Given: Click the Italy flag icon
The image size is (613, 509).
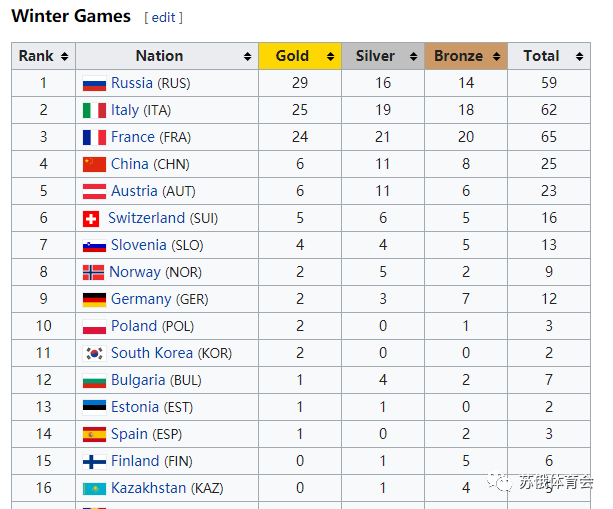Looking at the screenshot, I should 94,111.
